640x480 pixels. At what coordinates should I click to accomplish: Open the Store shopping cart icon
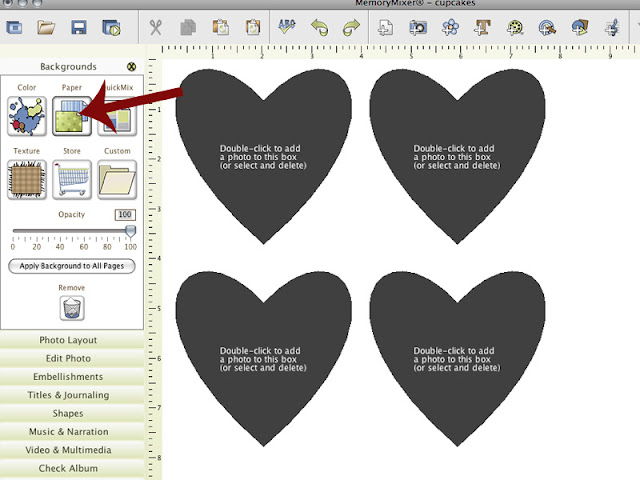tap(72, 180)
